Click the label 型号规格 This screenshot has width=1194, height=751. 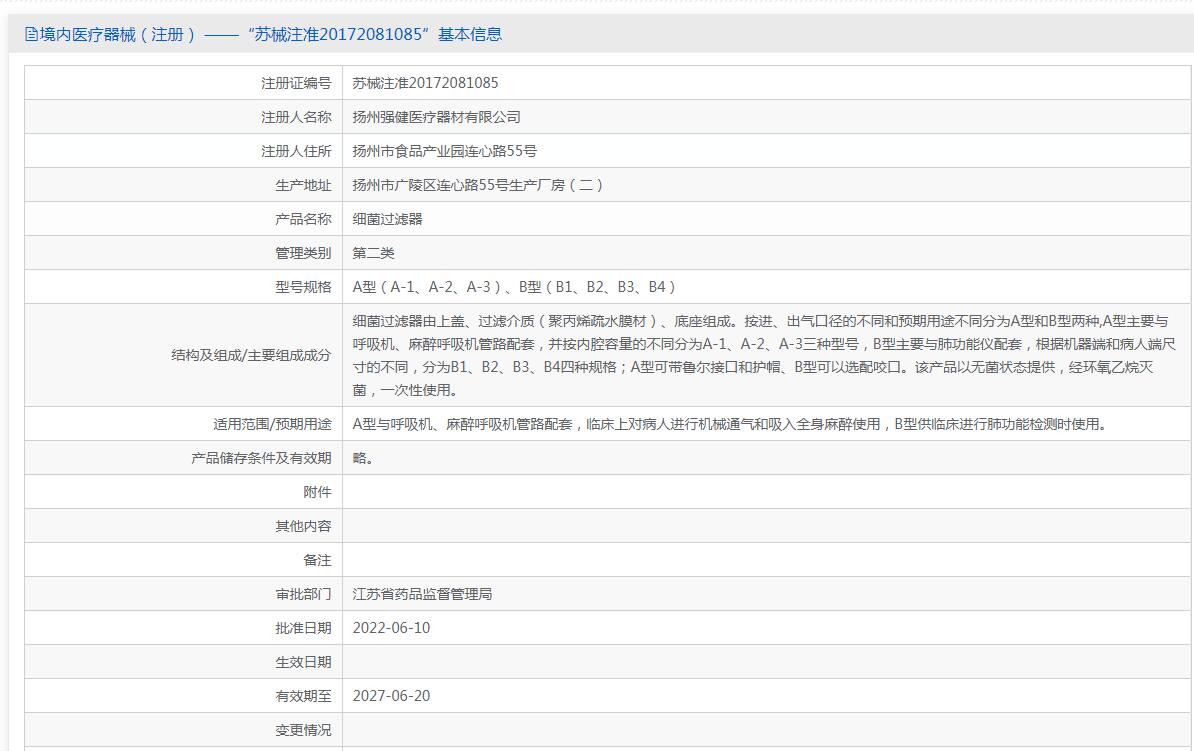(303, 287)
